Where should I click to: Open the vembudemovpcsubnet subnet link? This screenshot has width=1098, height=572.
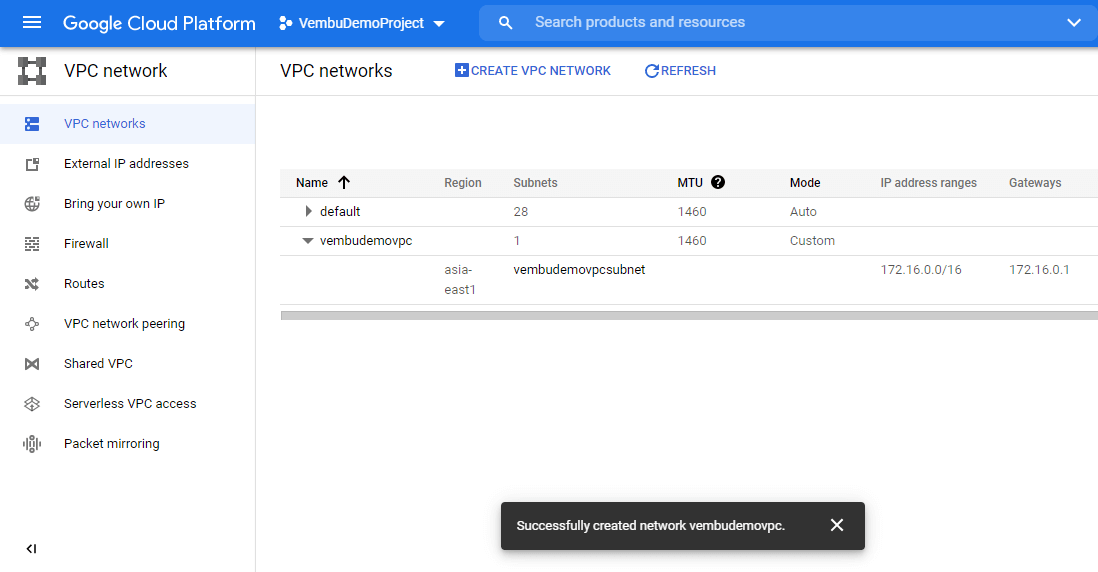[579, 270]
